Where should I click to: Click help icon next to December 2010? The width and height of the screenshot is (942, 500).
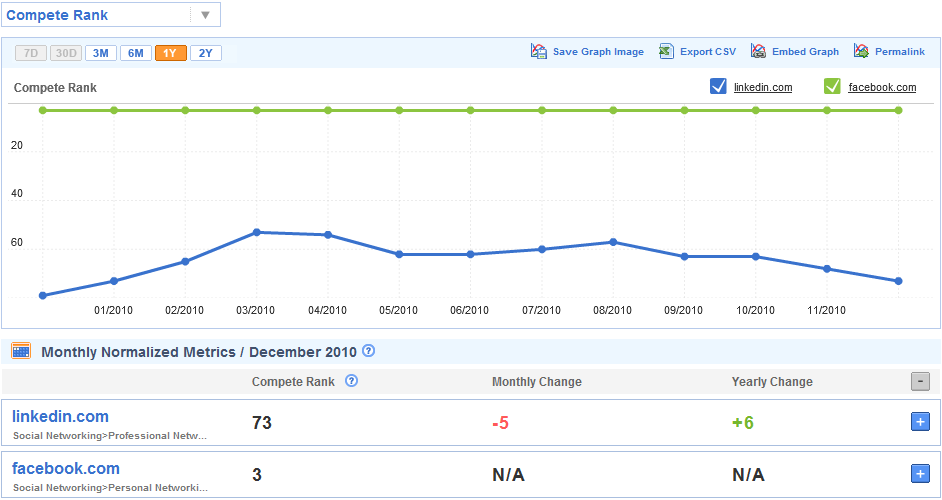click(369, 350)
